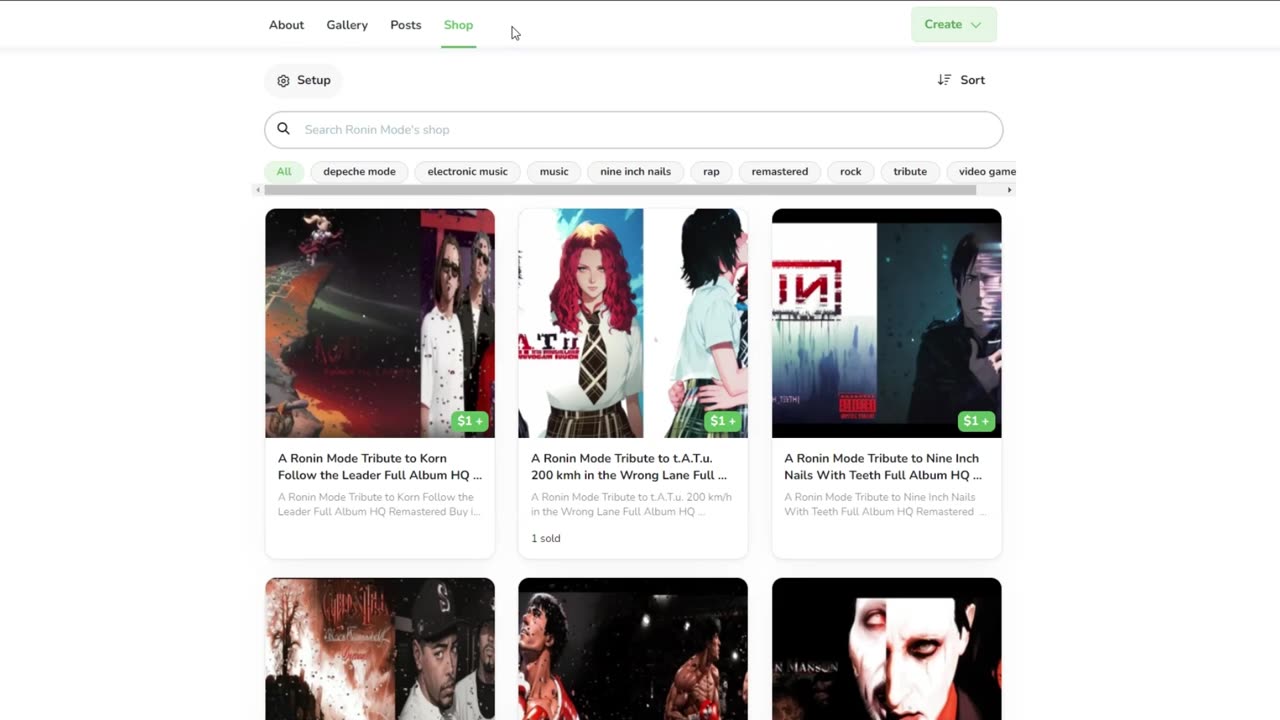1280x720 pixels.
Task: Click the Setup gear icon
Action: 283,81
